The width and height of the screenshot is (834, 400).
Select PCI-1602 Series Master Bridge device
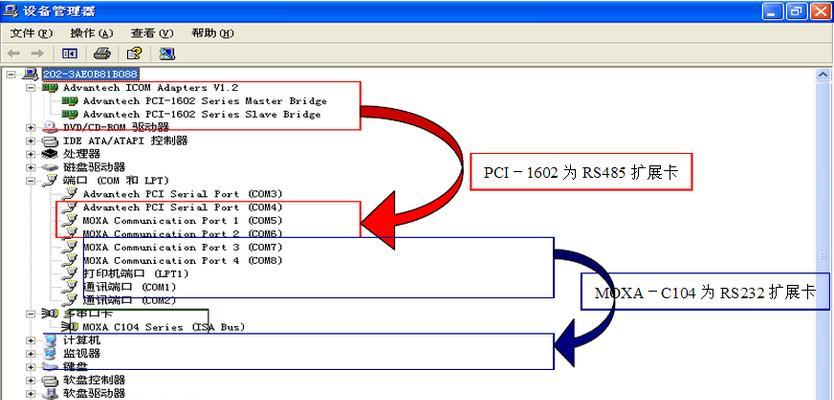click(205, 101)
